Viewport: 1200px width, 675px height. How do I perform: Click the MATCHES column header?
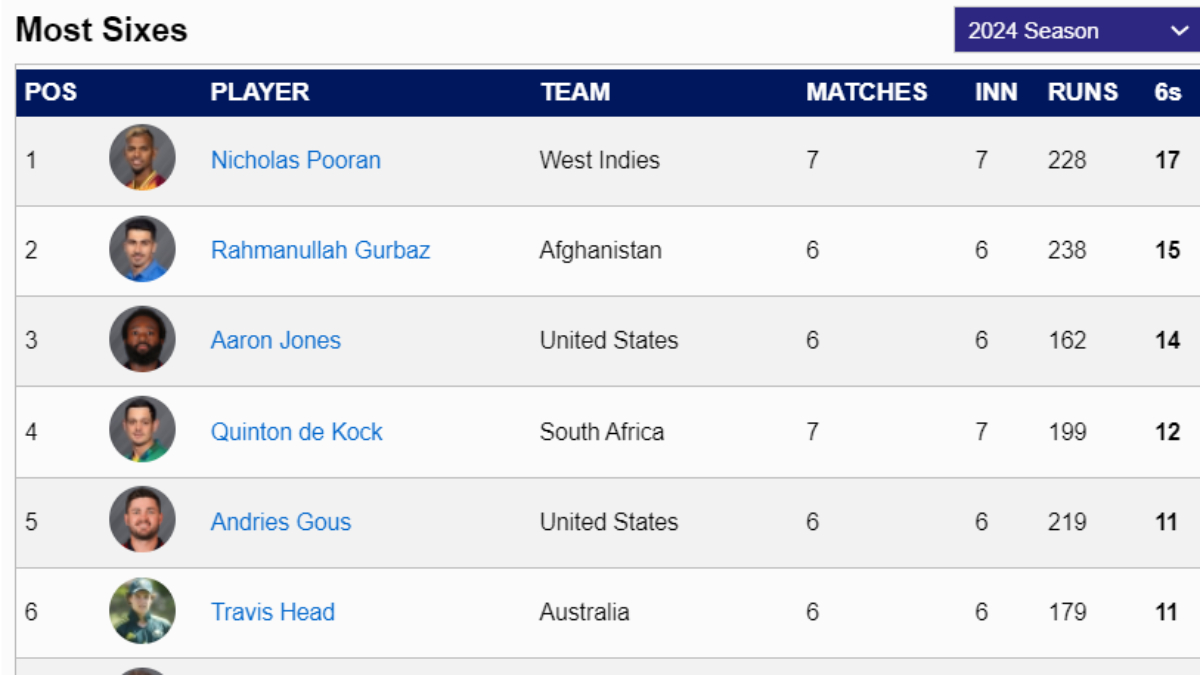point(866,92)
